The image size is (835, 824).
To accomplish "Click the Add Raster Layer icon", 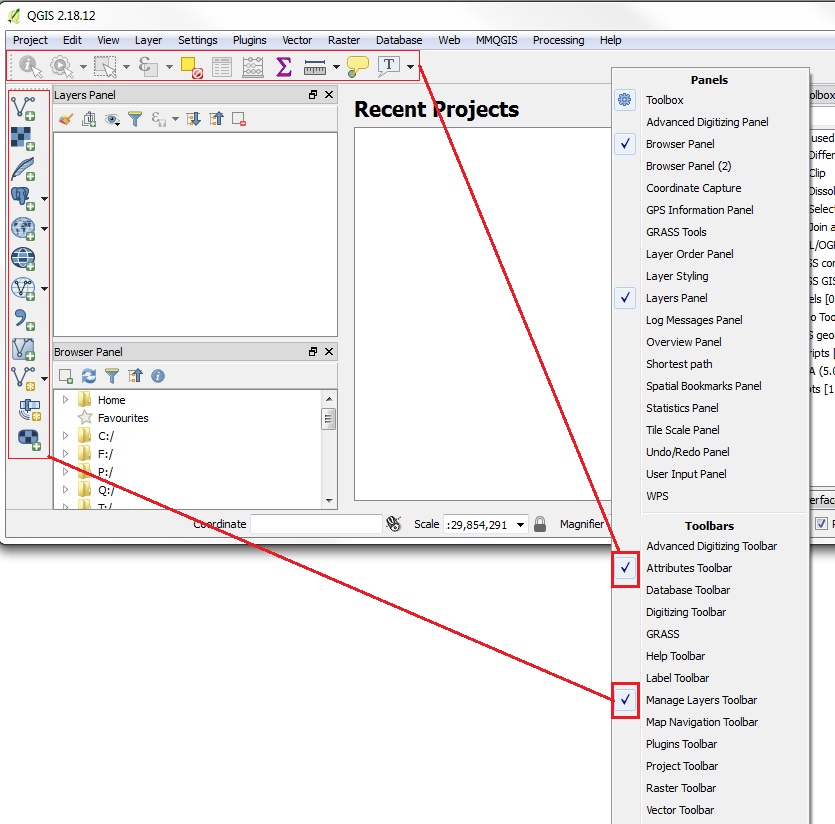I will [x=23, y=138].
